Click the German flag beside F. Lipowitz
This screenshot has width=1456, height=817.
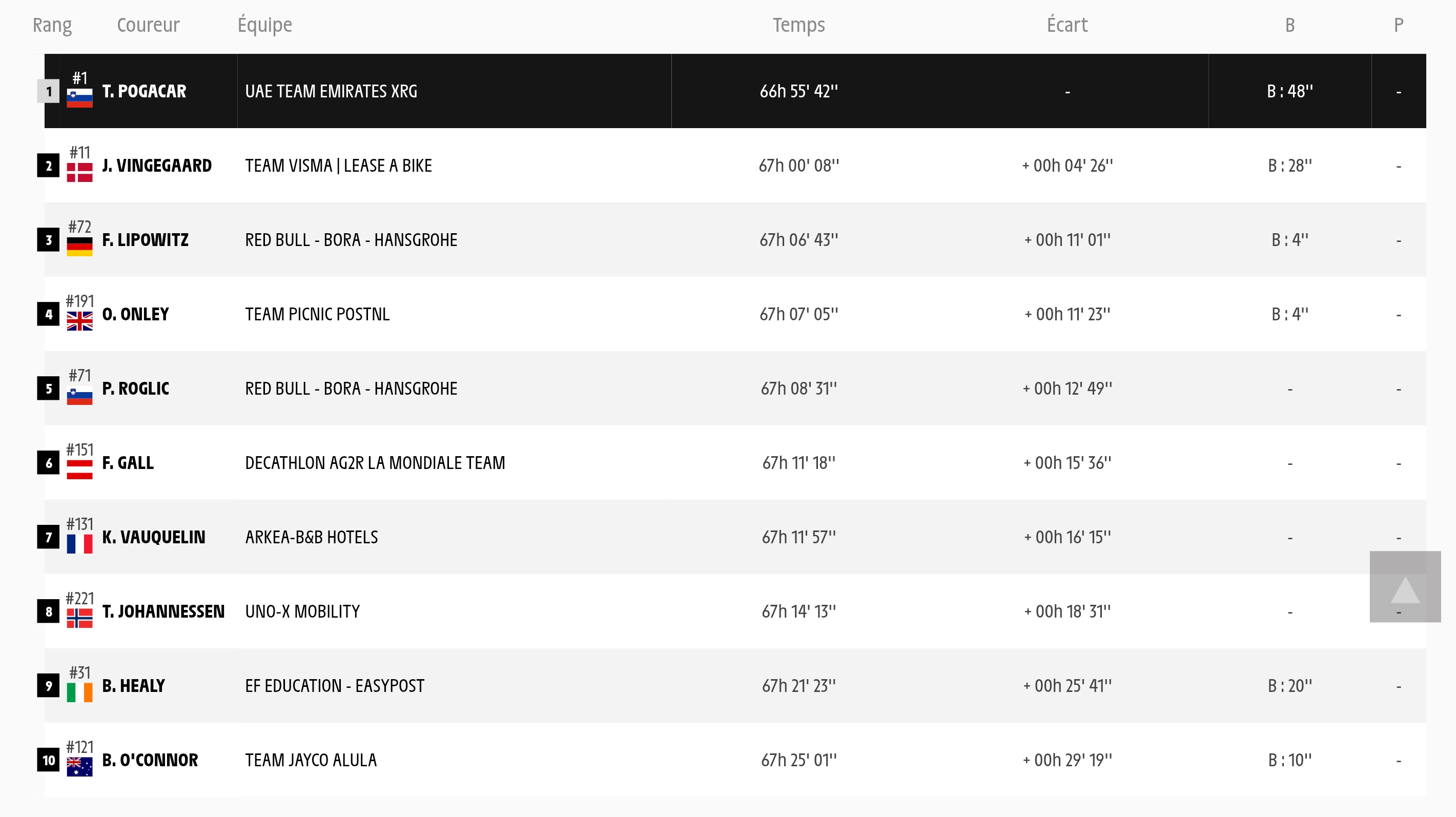click(x=80, y=247)
